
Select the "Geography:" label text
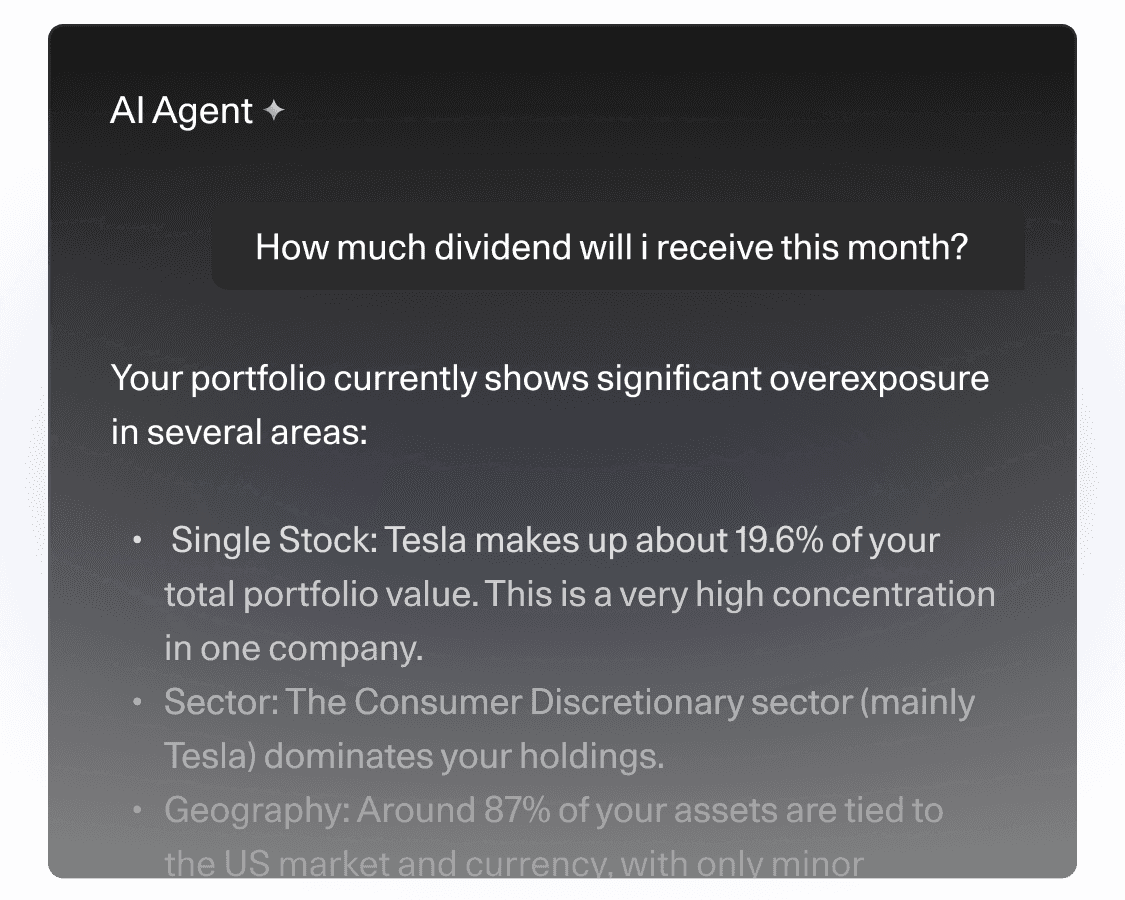coord(256,810)
